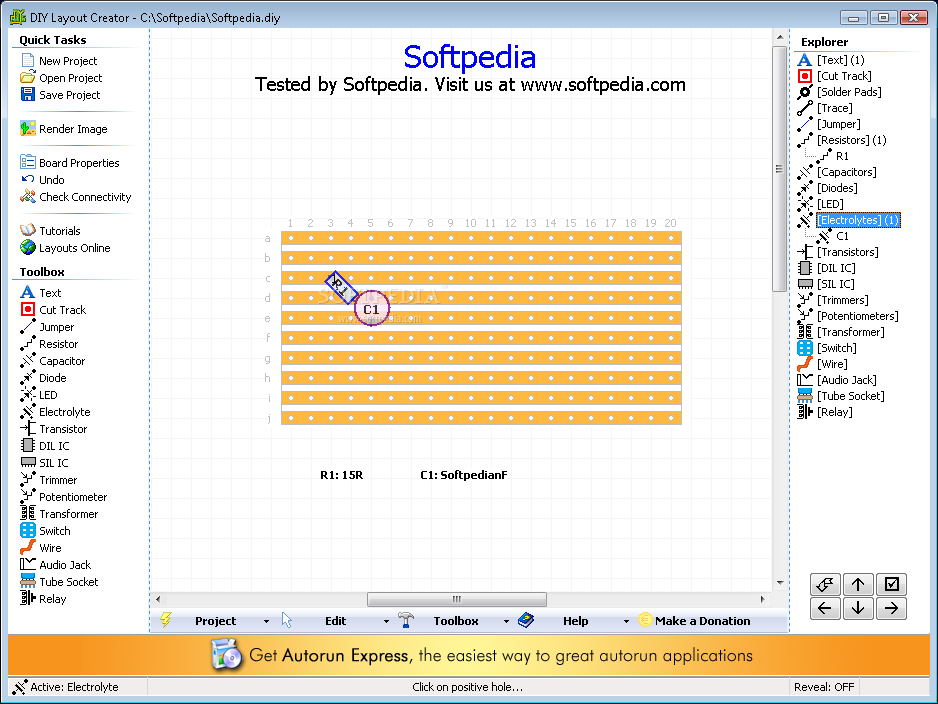Click New Project in Quick Tasks
This screenshot has width=938, height=704.
59,61
